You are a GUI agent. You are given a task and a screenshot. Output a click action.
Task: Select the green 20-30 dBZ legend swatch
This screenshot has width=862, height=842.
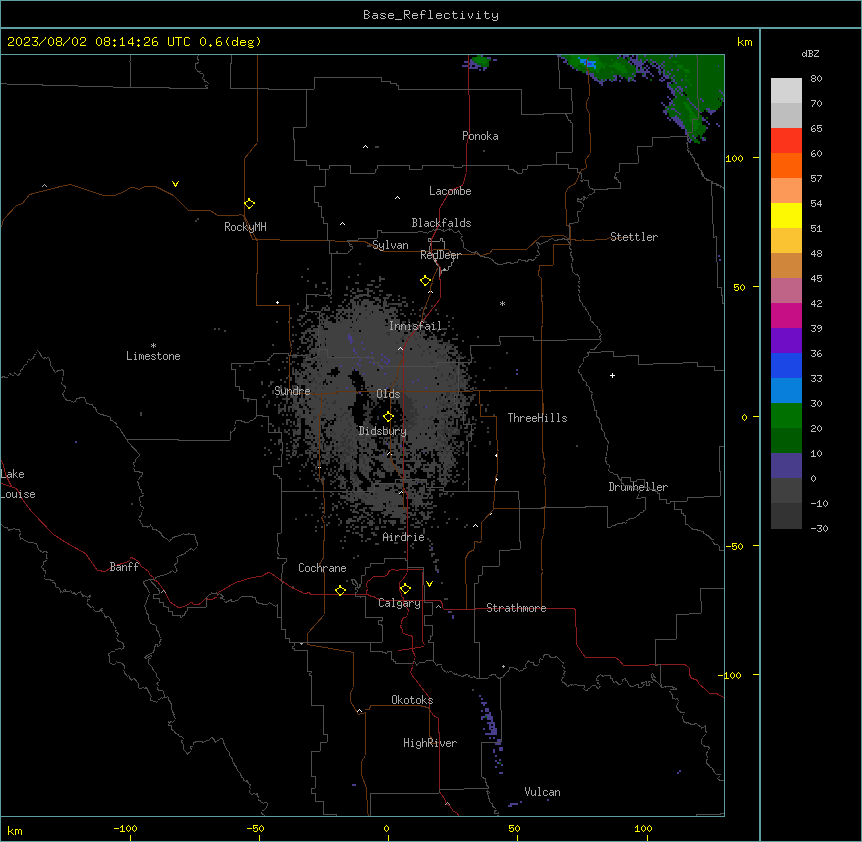coord(786,416)
